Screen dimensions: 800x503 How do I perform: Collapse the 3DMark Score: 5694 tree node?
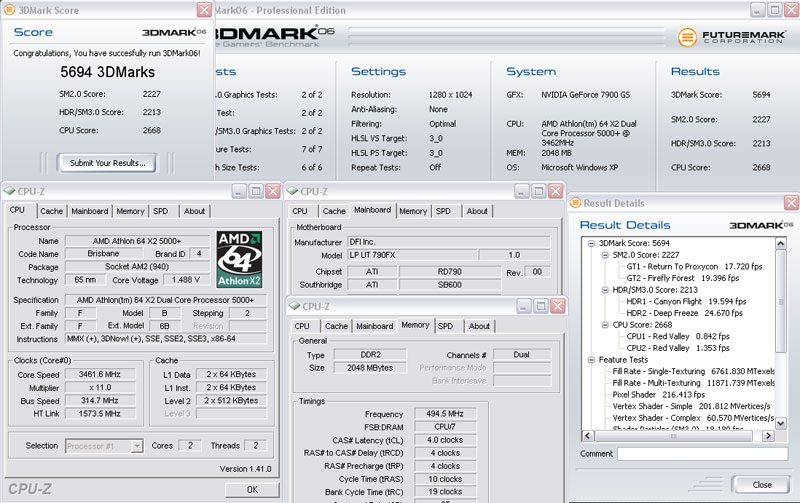591,243
